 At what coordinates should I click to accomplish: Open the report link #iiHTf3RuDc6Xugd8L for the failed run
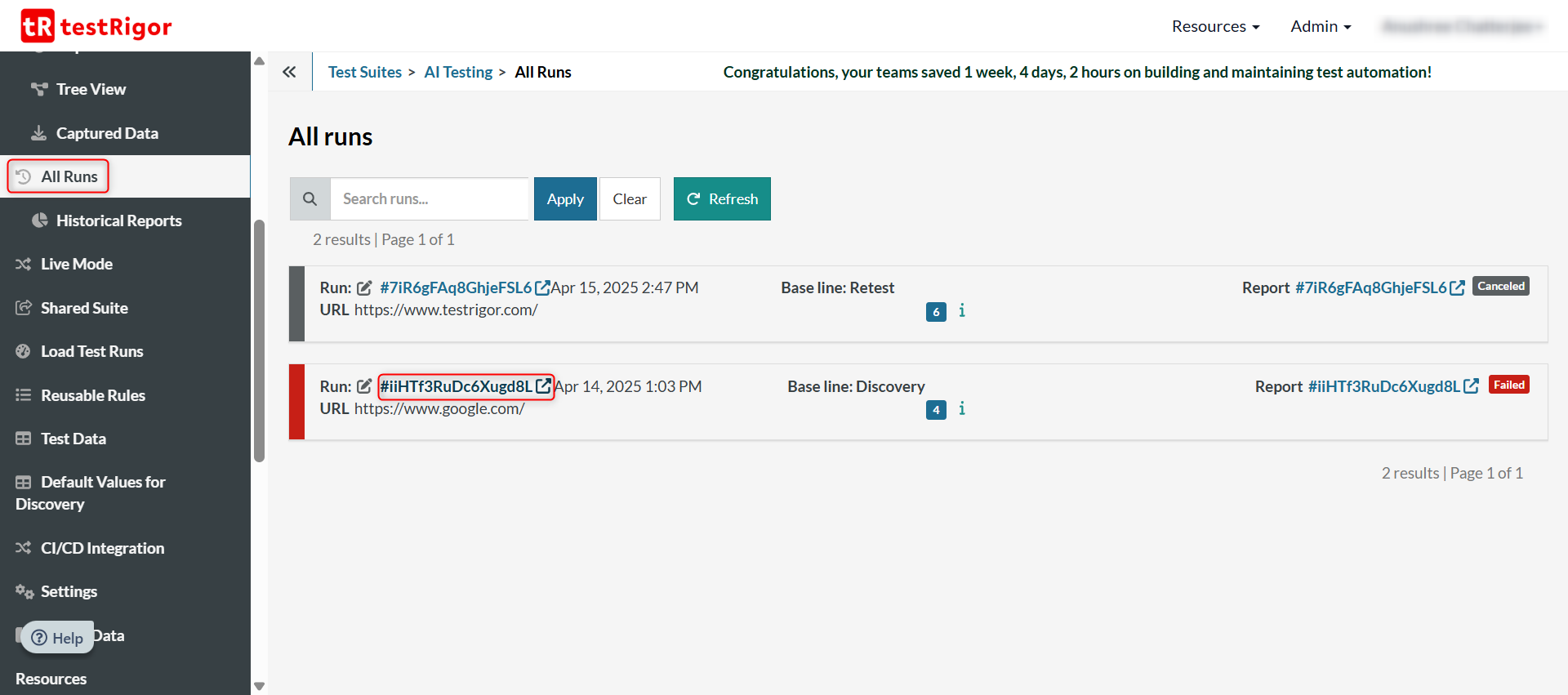[x=1384, y=386]
